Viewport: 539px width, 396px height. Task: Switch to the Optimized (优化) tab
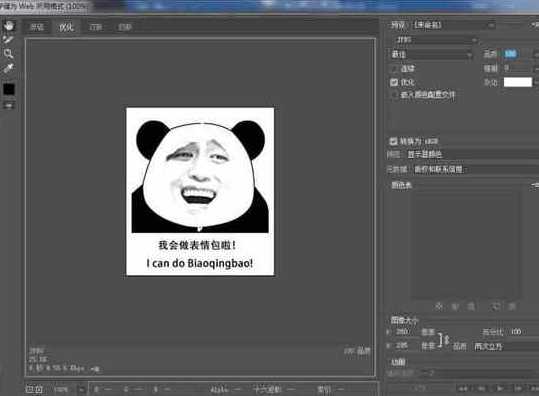66,27
